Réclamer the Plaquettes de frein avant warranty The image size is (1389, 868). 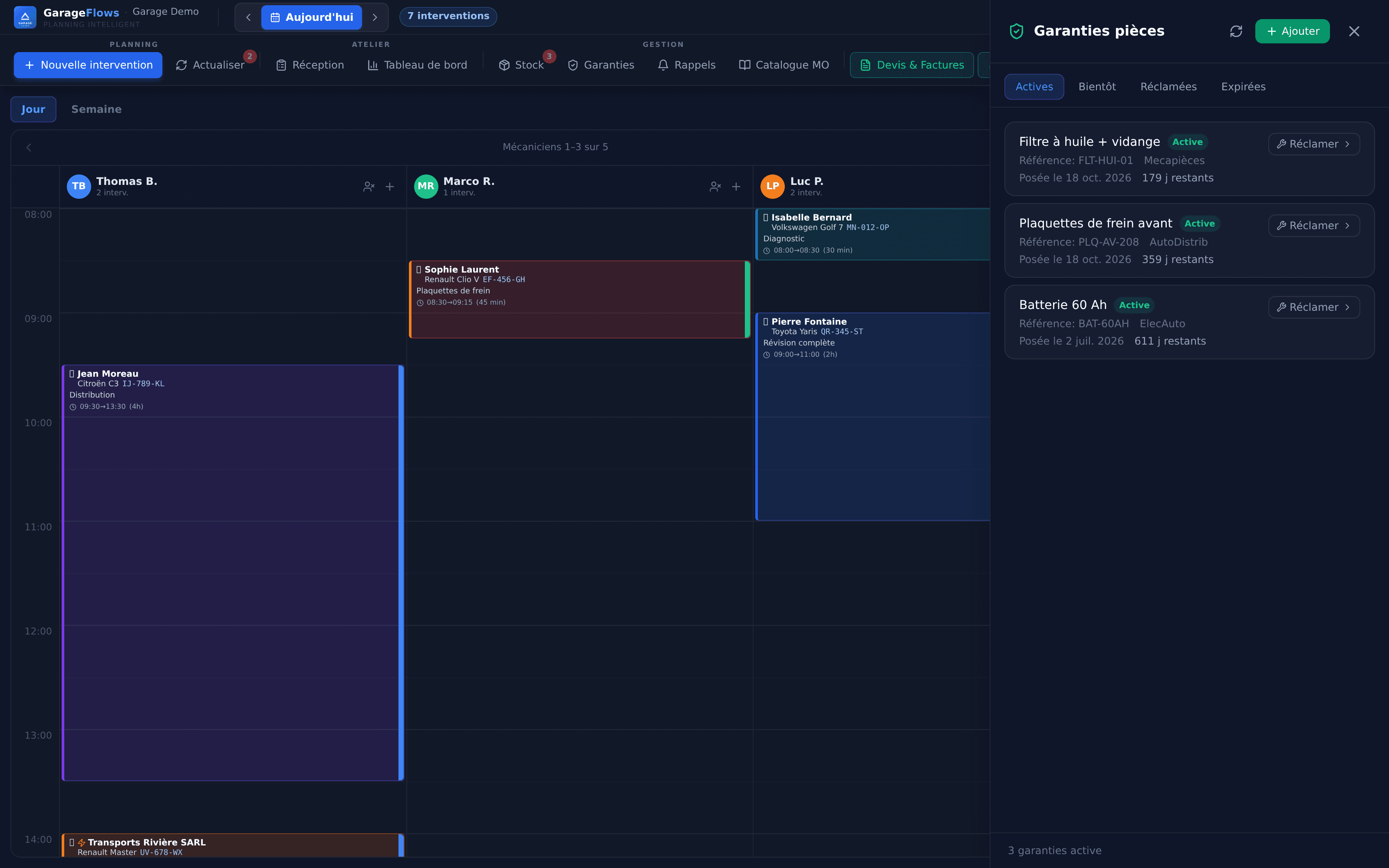click(1314, 226)
